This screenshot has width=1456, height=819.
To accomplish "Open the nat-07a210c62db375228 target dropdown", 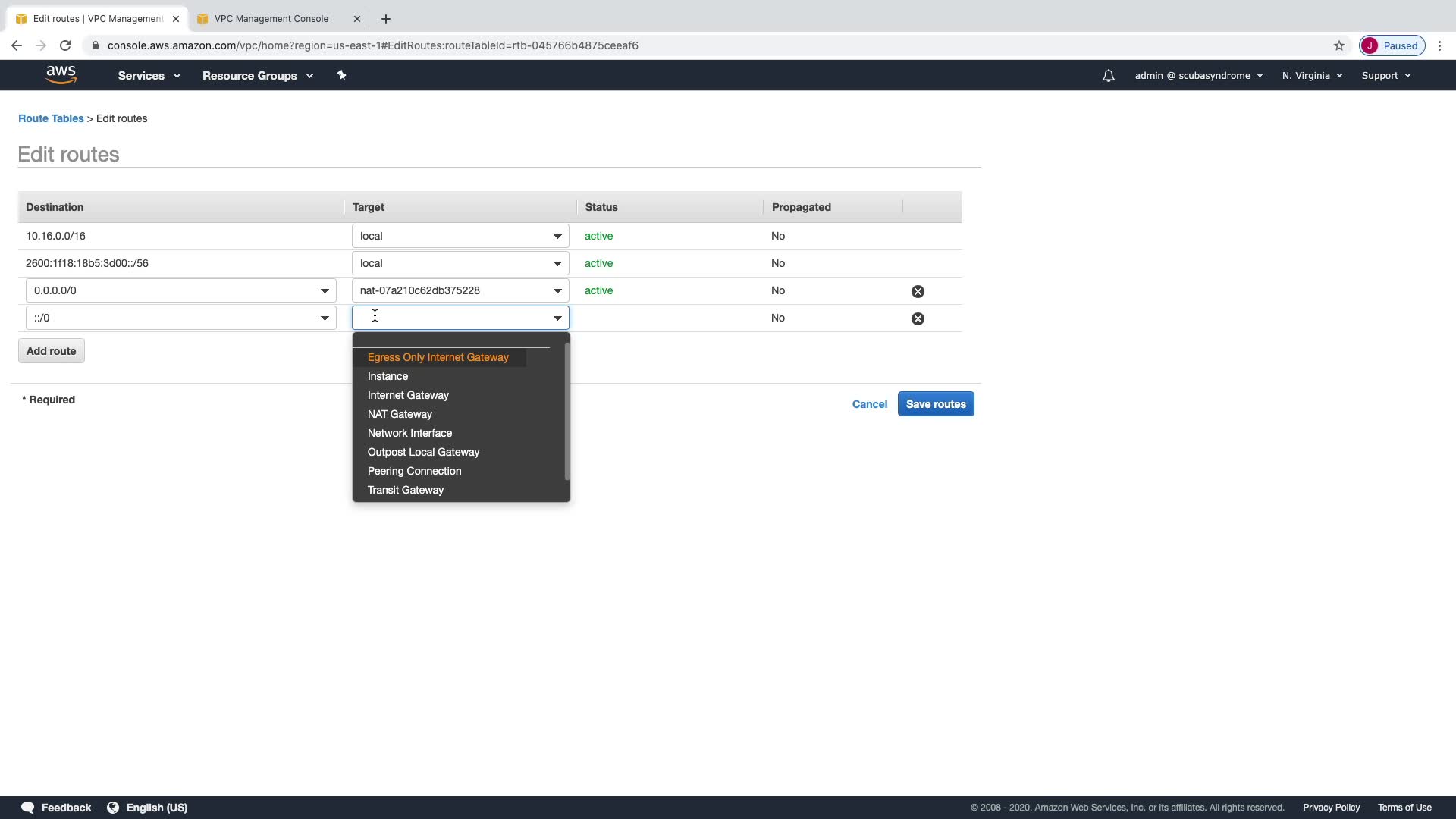I will pyautogui.click(x=557, y=291).
